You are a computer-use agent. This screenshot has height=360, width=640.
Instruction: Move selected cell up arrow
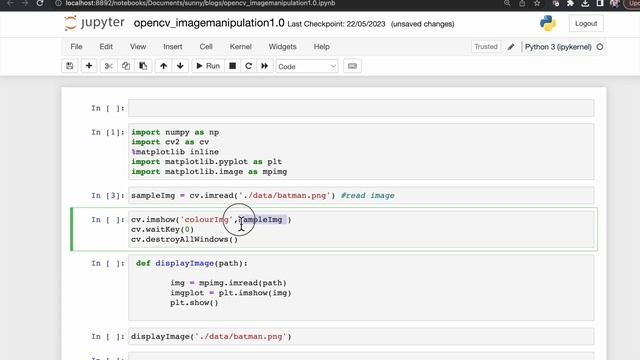(163, 66)
